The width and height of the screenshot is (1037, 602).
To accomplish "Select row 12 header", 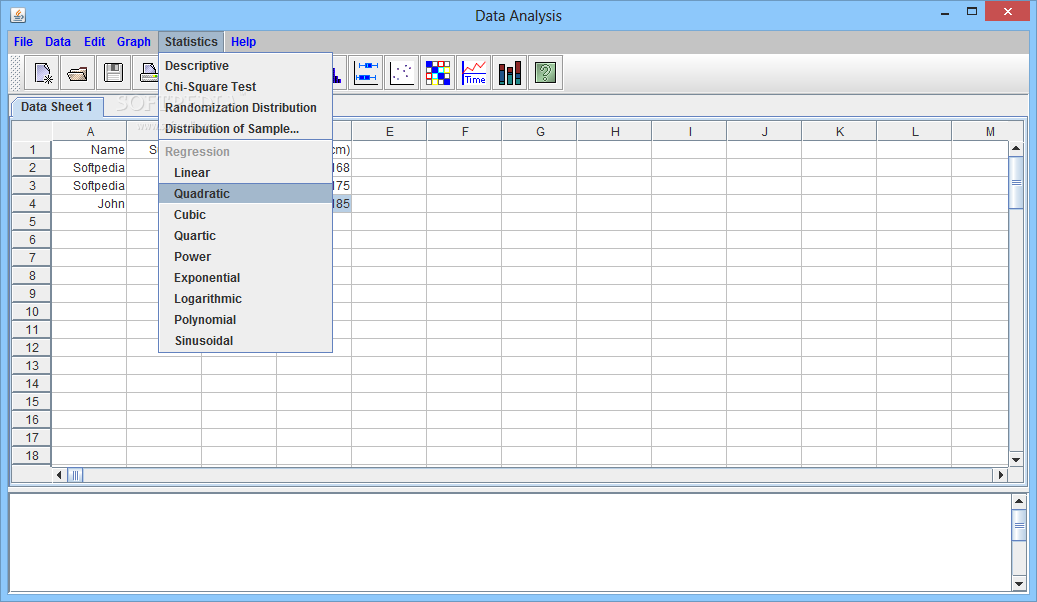I will 32,347.
